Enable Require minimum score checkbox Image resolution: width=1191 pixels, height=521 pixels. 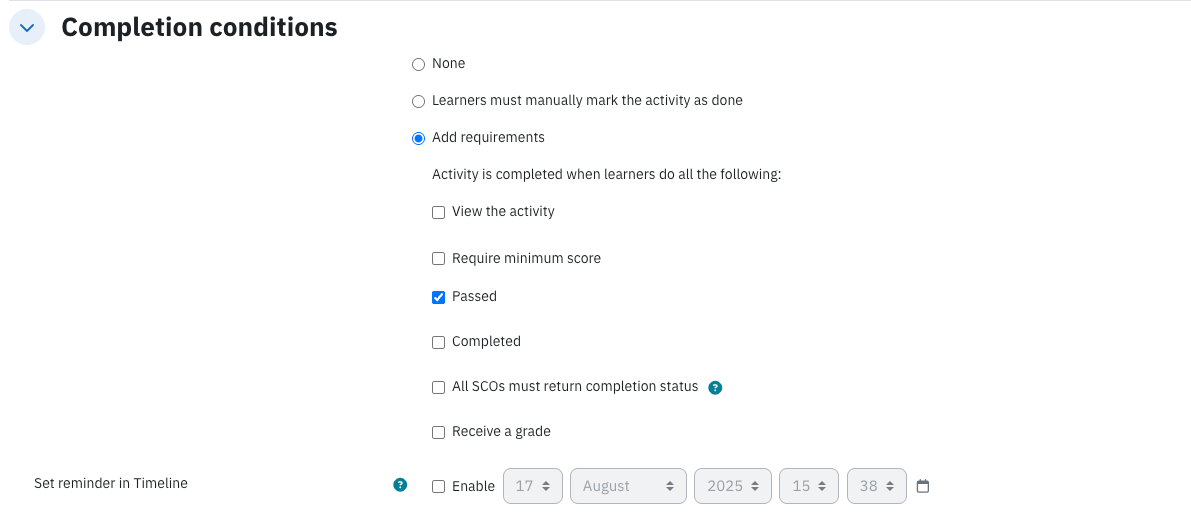[438, 259]
